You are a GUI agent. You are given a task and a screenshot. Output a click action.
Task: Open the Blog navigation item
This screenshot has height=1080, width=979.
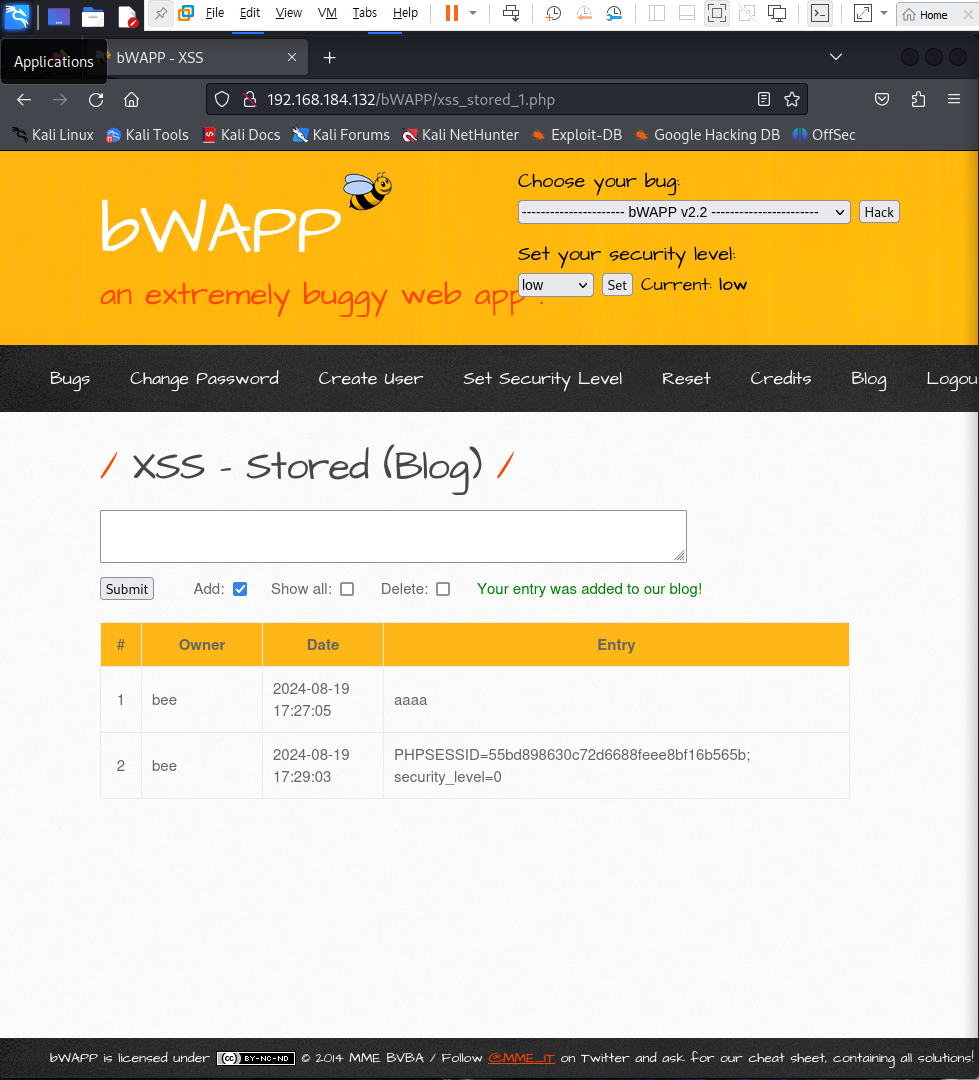(869, 379)
